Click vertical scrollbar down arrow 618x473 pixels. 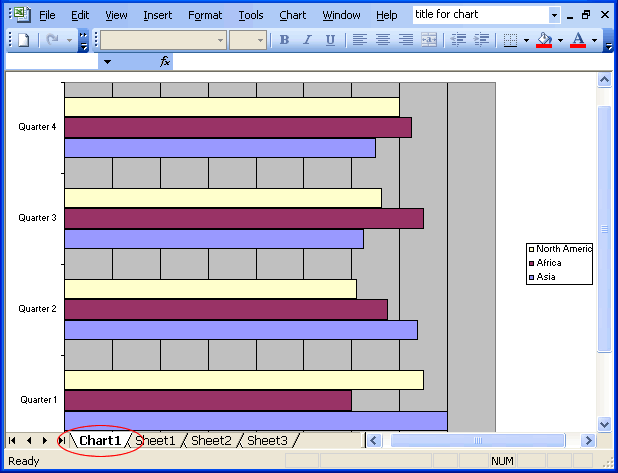[x=605, y=424]
